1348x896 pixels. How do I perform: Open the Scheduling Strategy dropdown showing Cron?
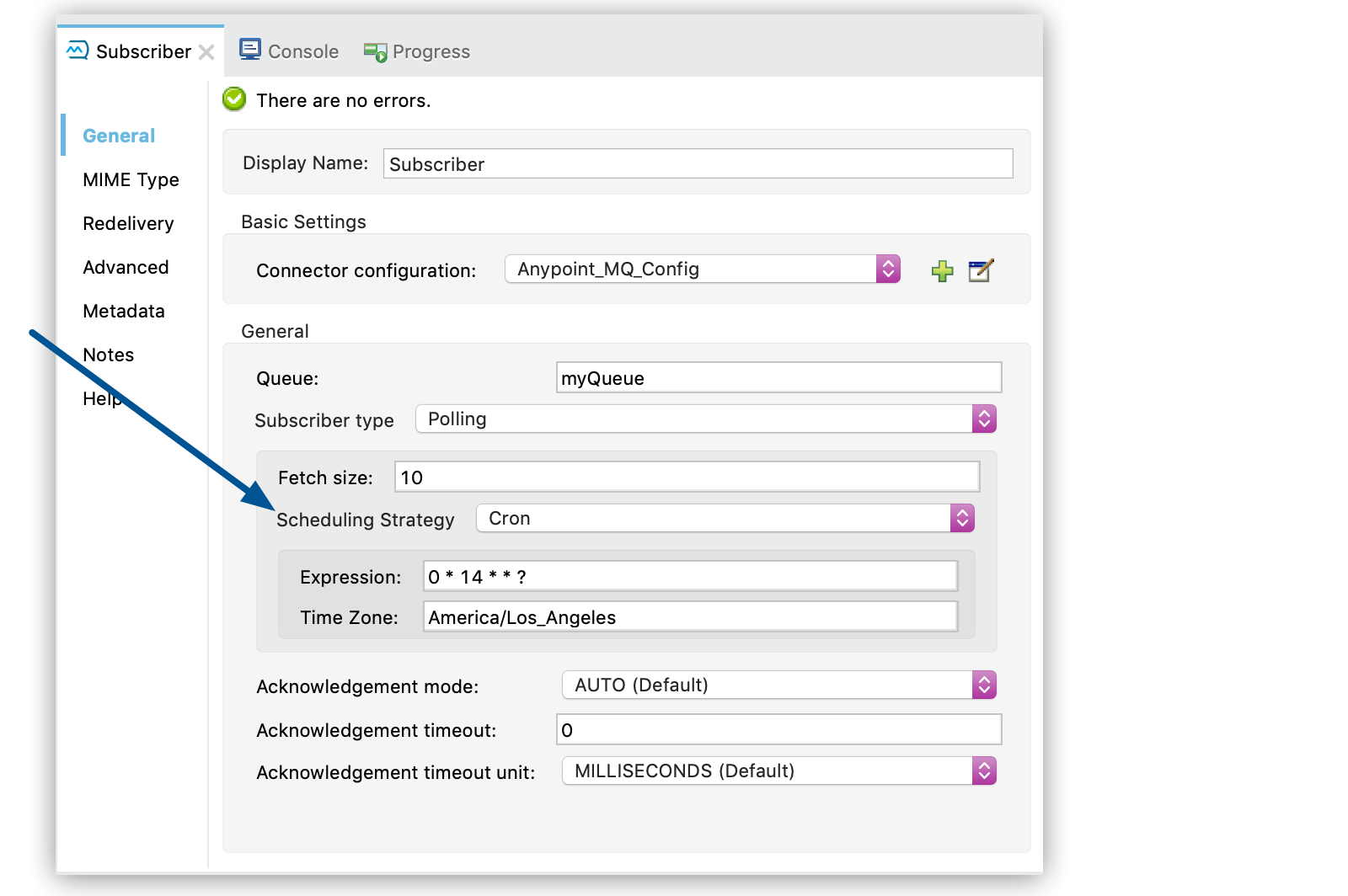(961, 518)
